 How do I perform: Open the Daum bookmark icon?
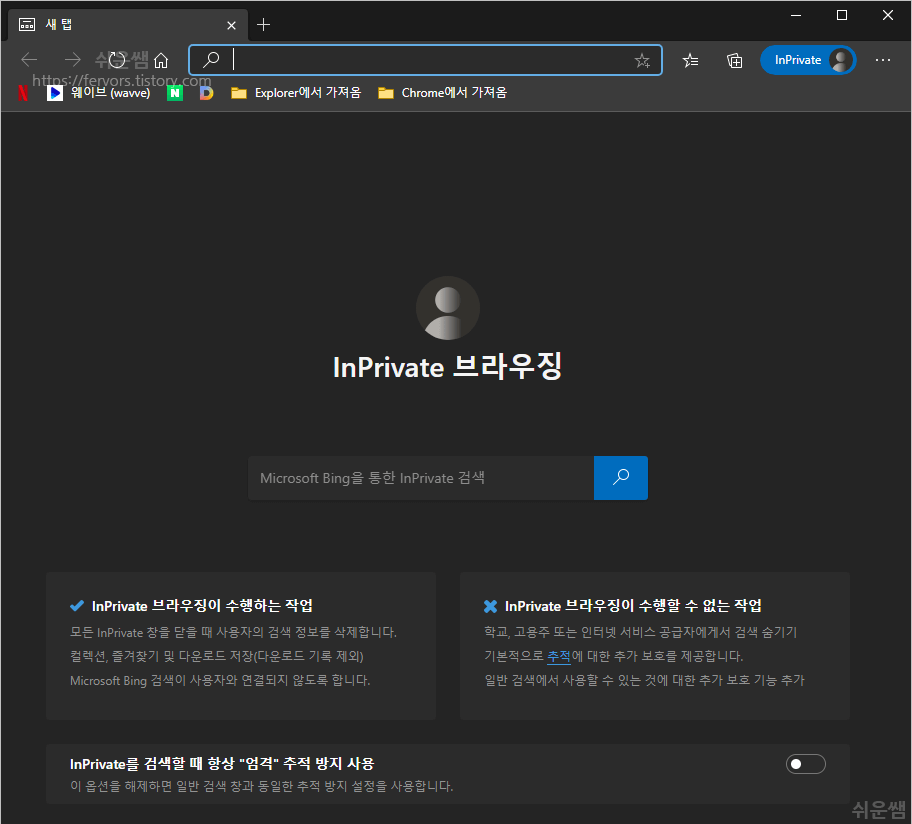point(206,92)
